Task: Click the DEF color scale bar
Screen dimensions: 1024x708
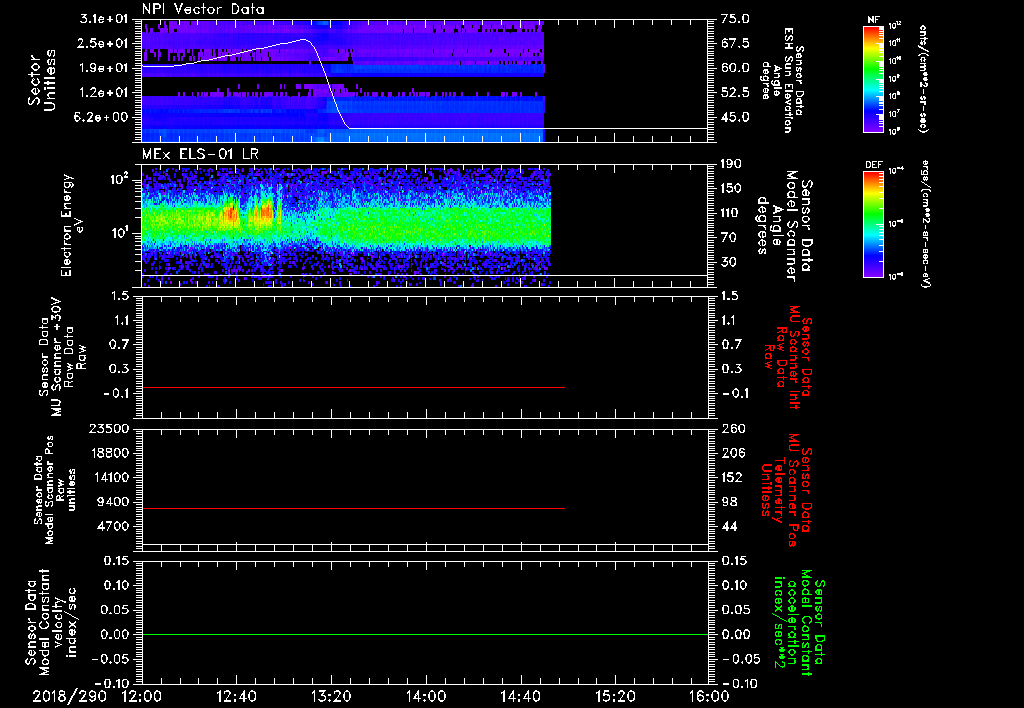Action: coord(873,224)
